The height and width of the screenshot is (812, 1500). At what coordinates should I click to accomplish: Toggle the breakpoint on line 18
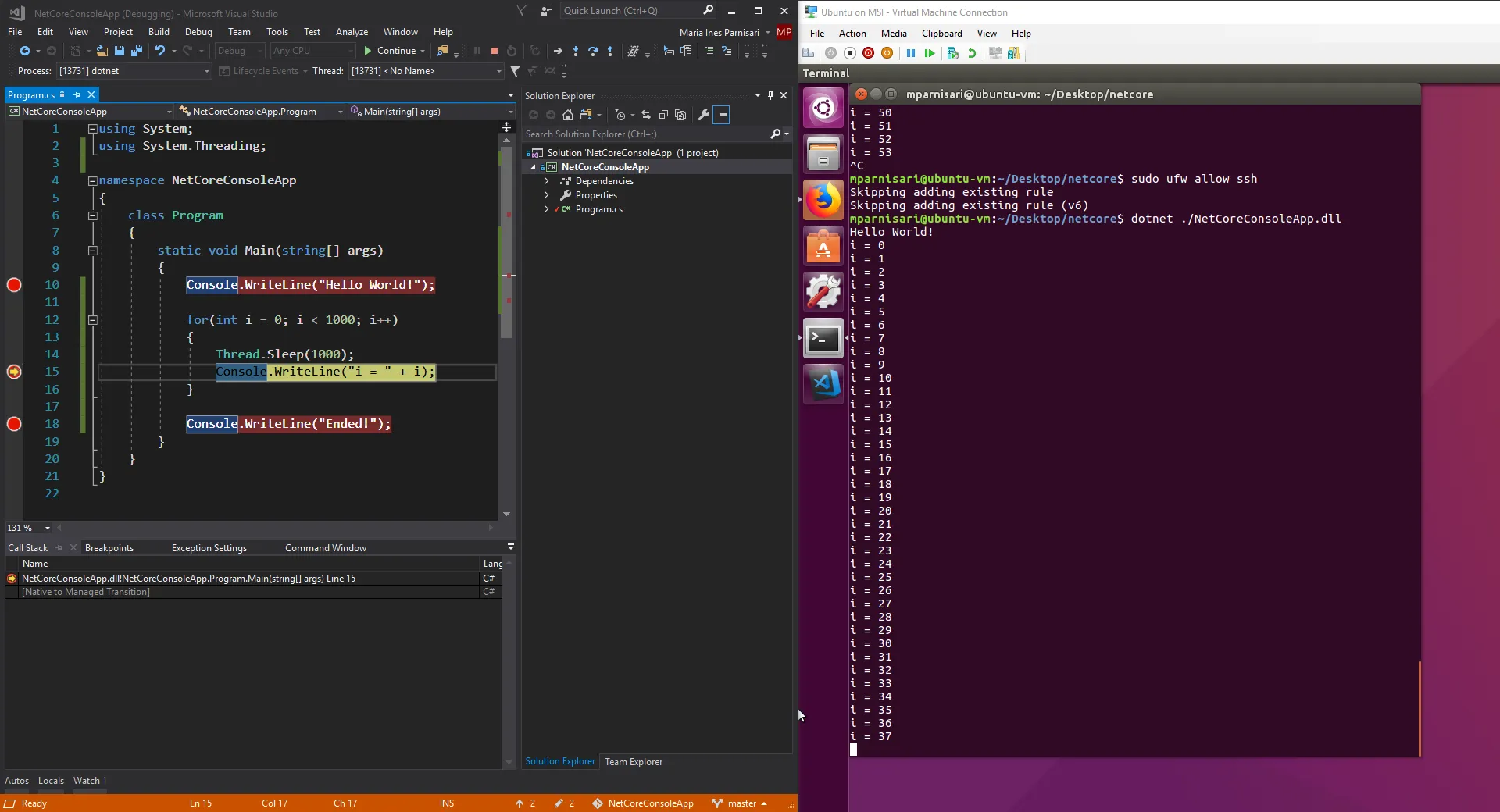[14, 424]
